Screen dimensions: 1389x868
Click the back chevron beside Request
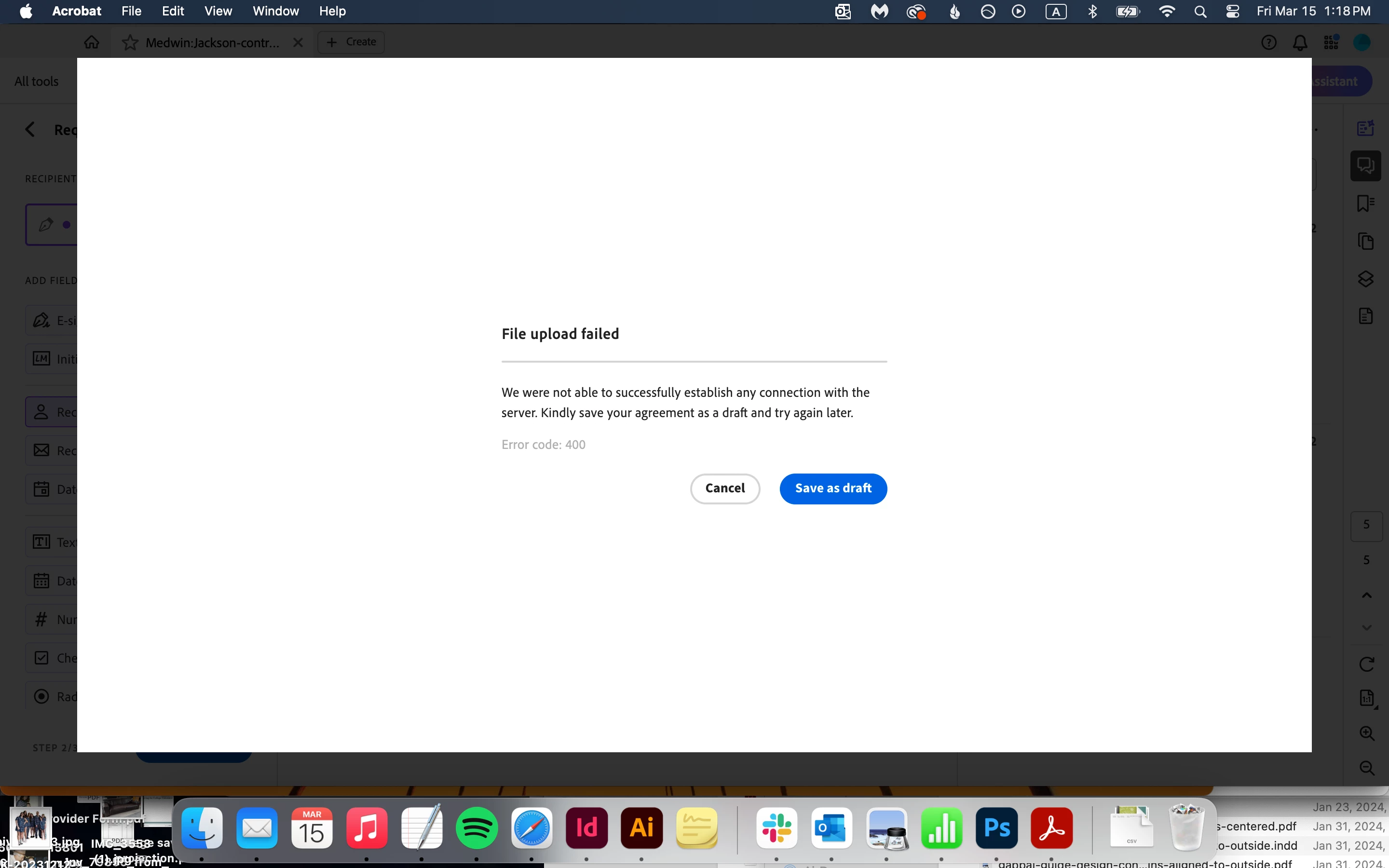coord(30,130)
